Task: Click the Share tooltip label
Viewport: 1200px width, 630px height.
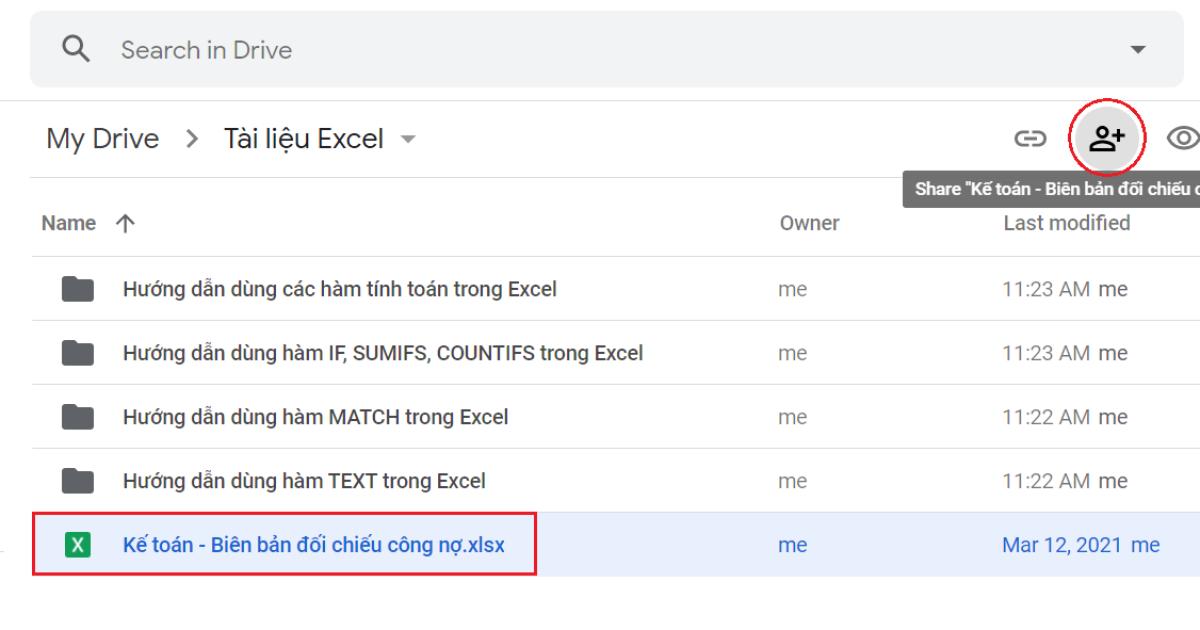Action: pos(1050,188)
